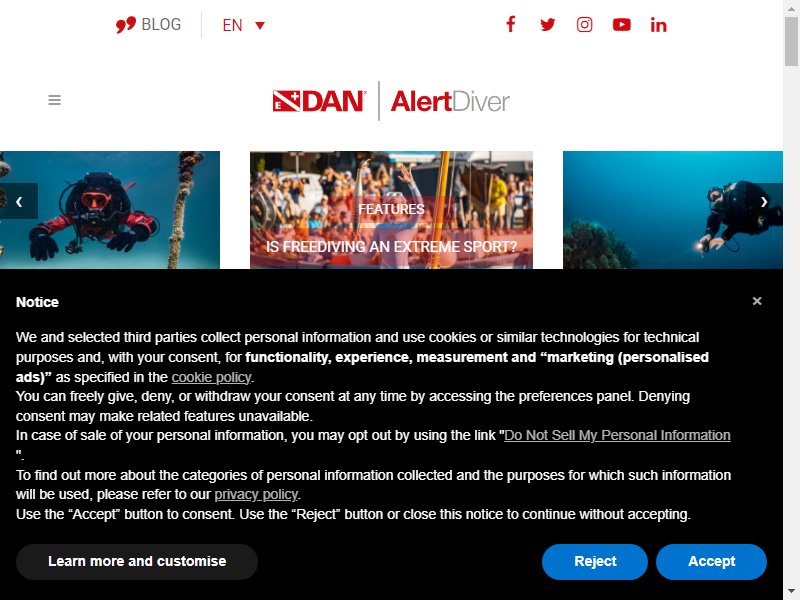The image size is (800, 600).
Task: Open Do Not Sell My Personal Information
Action: [x=617, y=435]
